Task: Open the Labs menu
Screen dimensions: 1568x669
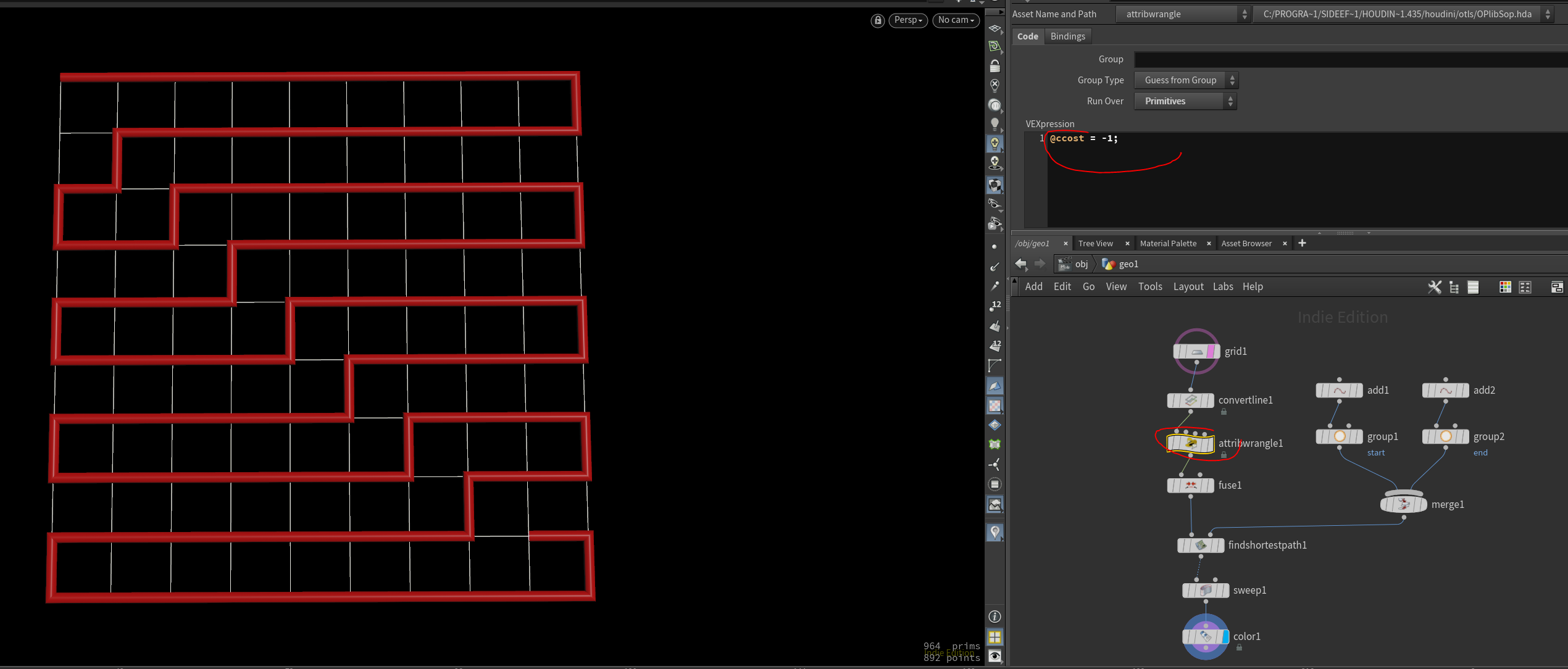Action: (x=1222, y=286)
